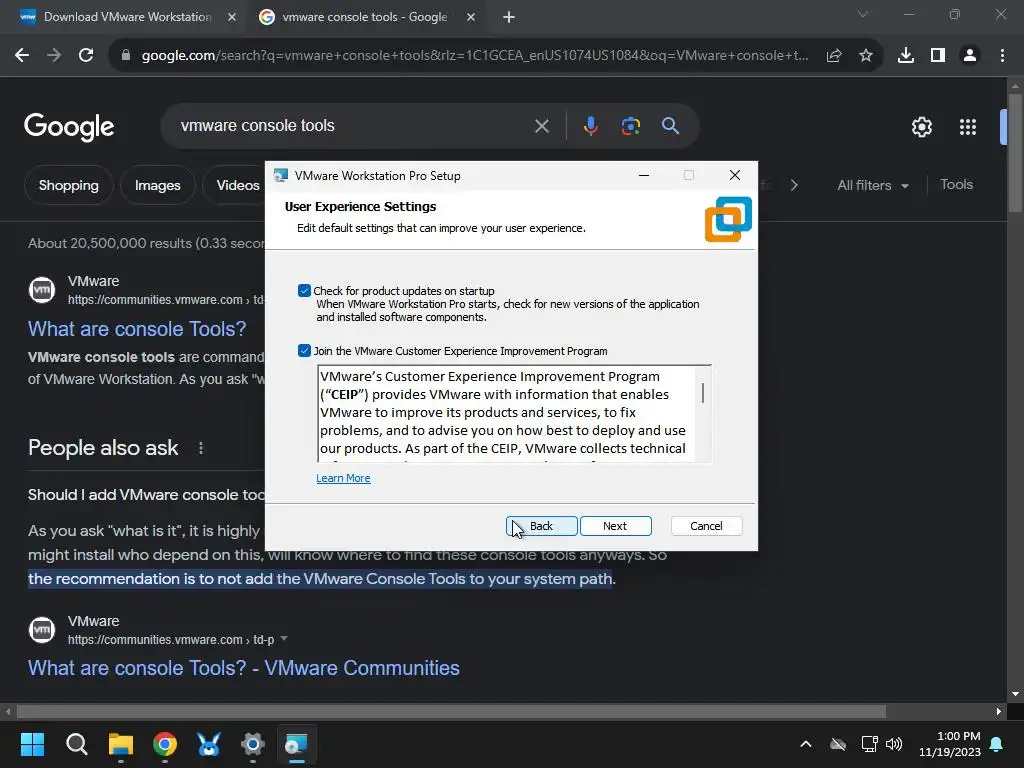Screen dimensions: 1024x768
Task: Share this page using the share icon
Action: [x=834, y=56]
